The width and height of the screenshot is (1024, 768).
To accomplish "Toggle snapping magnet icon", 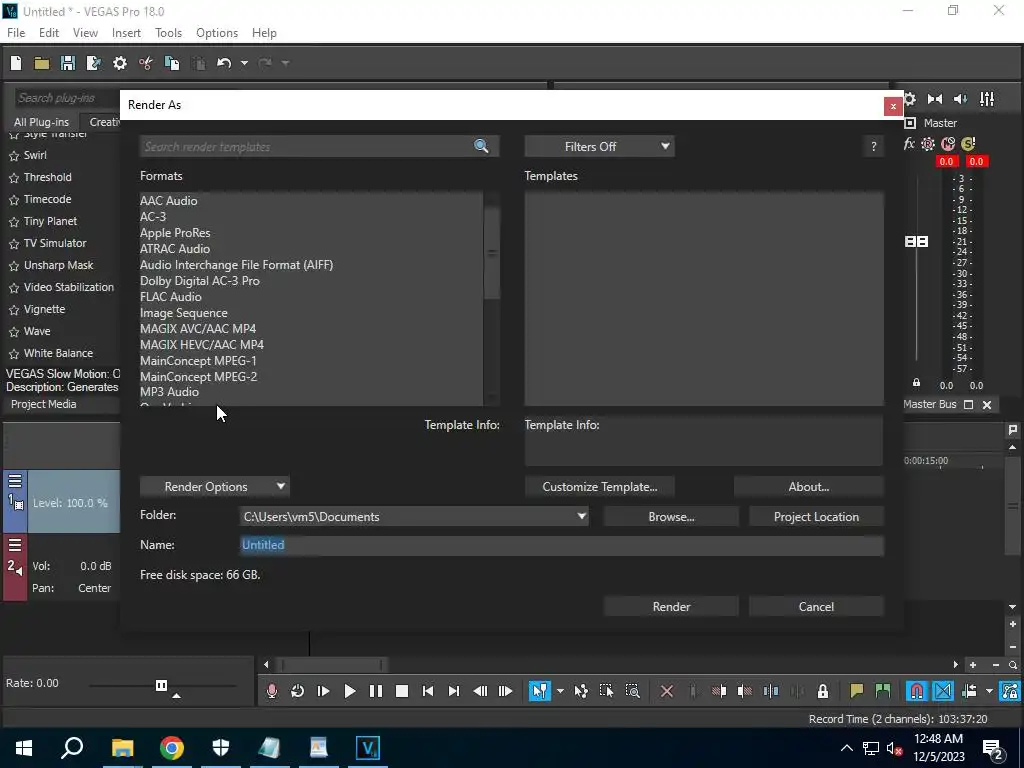I will tap(917, 691).
